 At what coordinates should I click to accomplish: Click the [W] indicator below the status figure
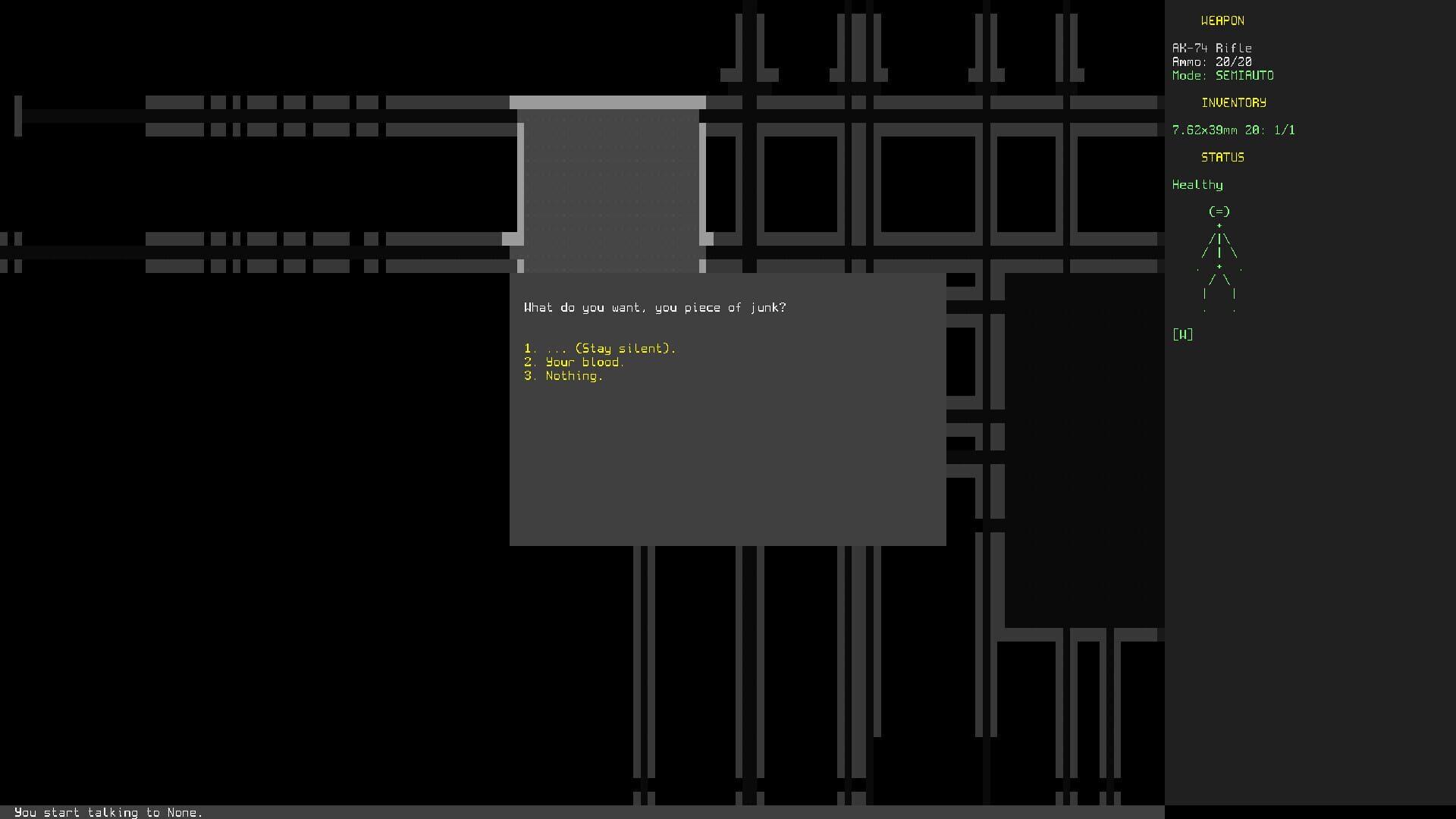(x=1182, y=334)
